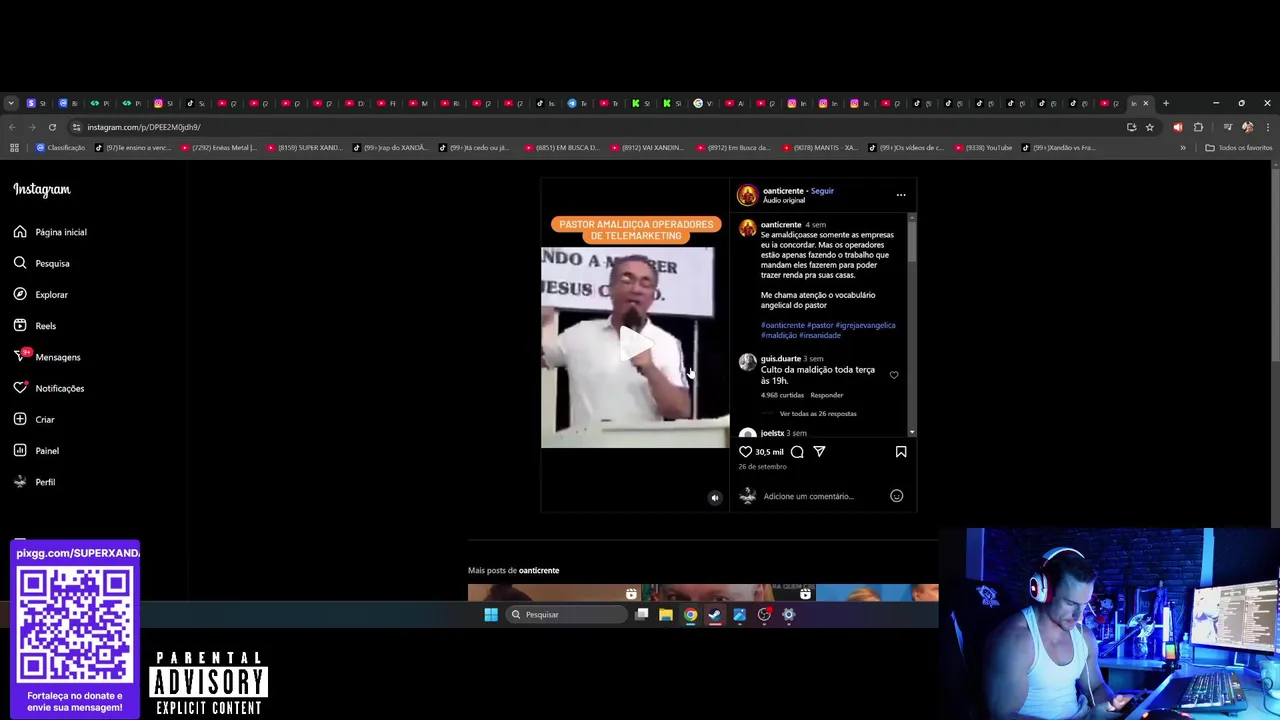Screen dimensions: 1280x720
Task: Click the #igrejaevangelica hashtag
Action: pos(866,325)
